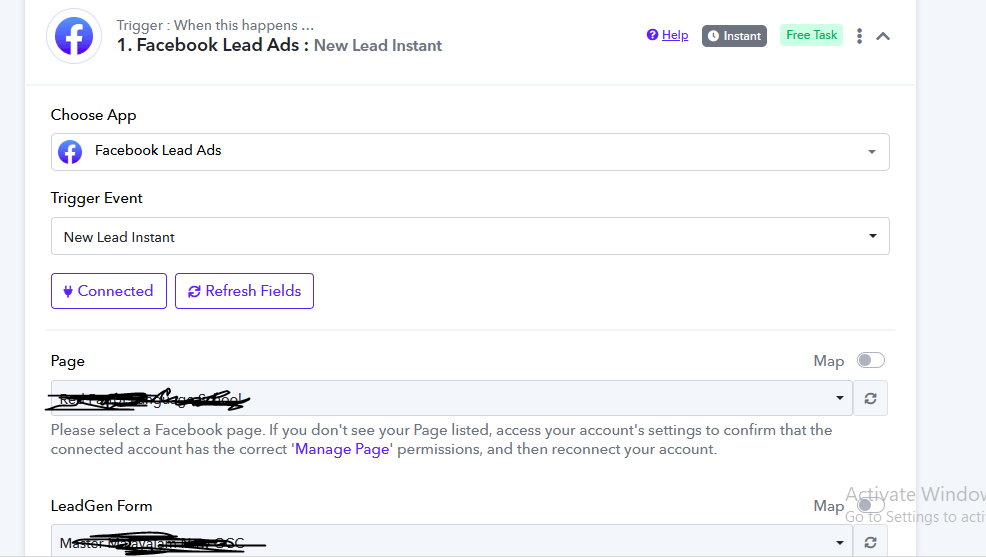Follow the 'Manage Page' permissions link
This screenshot has height=557, width=986.
click(342, 449)
